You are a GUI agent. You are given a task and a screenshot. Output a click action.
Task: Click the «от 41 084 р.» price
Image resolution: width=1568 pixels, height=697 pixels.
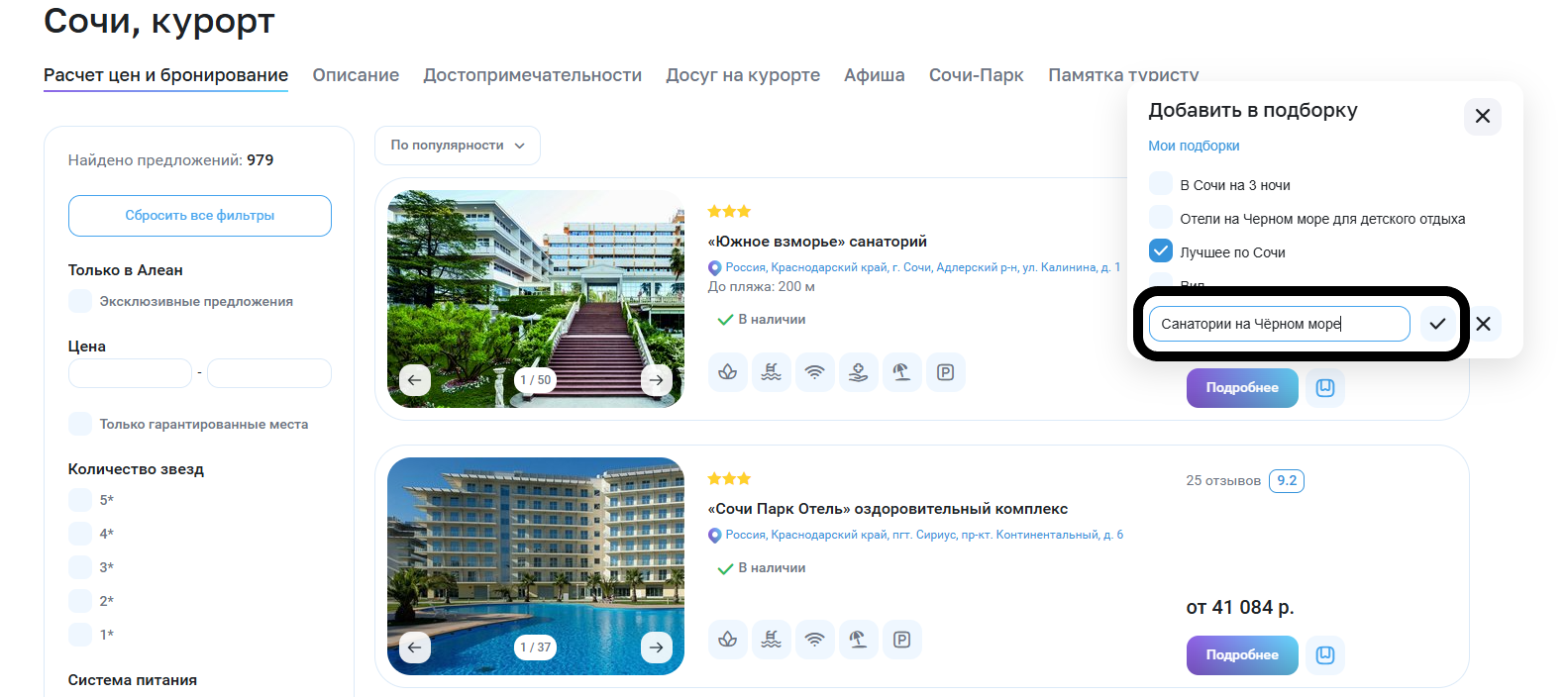click(1240, 607)
